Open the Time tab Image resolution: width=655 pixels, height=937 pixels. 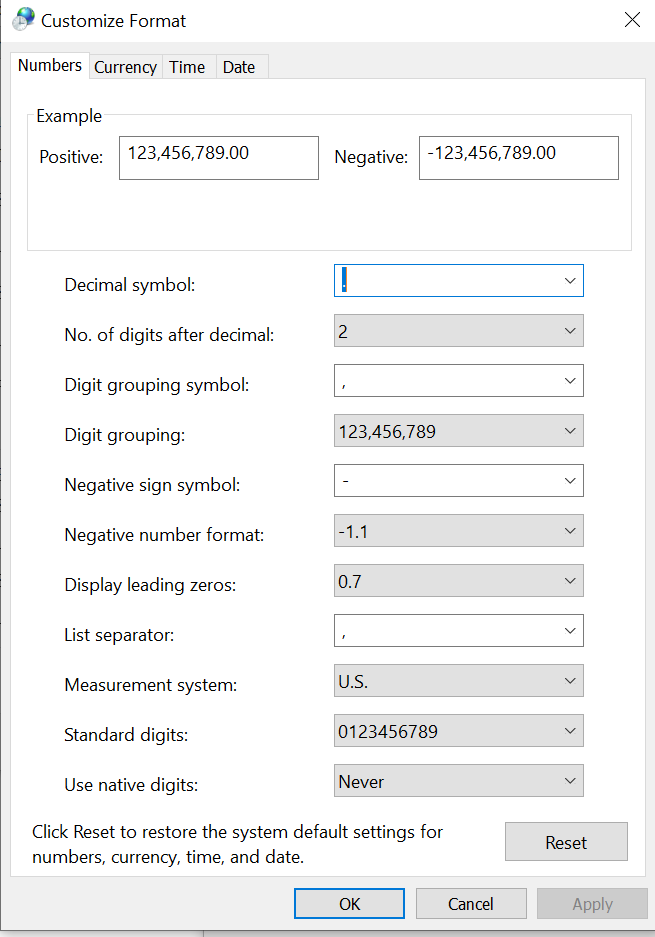tap(187, 66)
